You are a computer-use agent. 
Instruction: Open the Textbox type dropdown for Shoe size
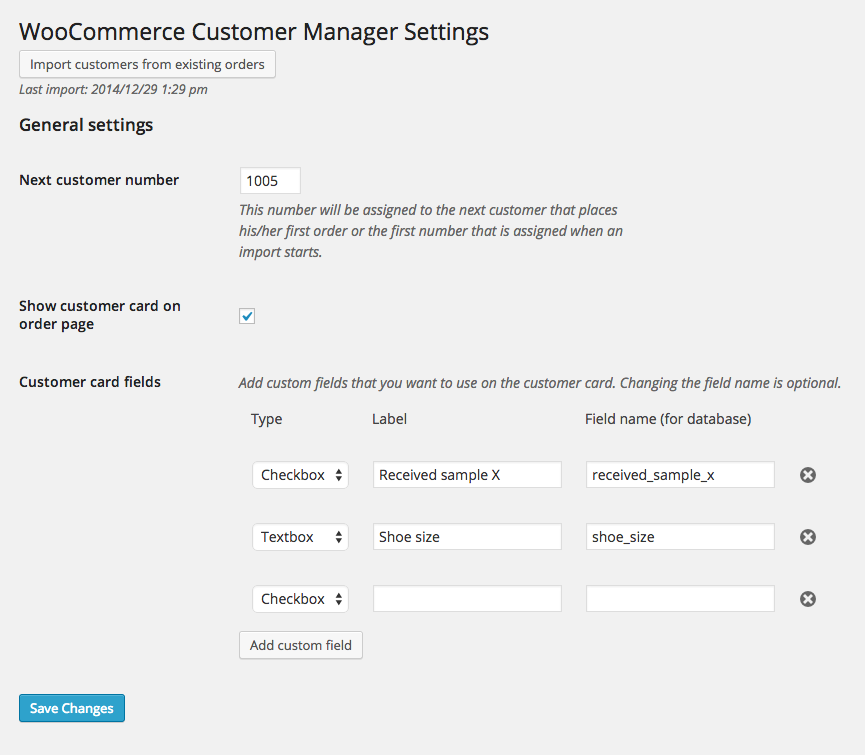[300, 536]
